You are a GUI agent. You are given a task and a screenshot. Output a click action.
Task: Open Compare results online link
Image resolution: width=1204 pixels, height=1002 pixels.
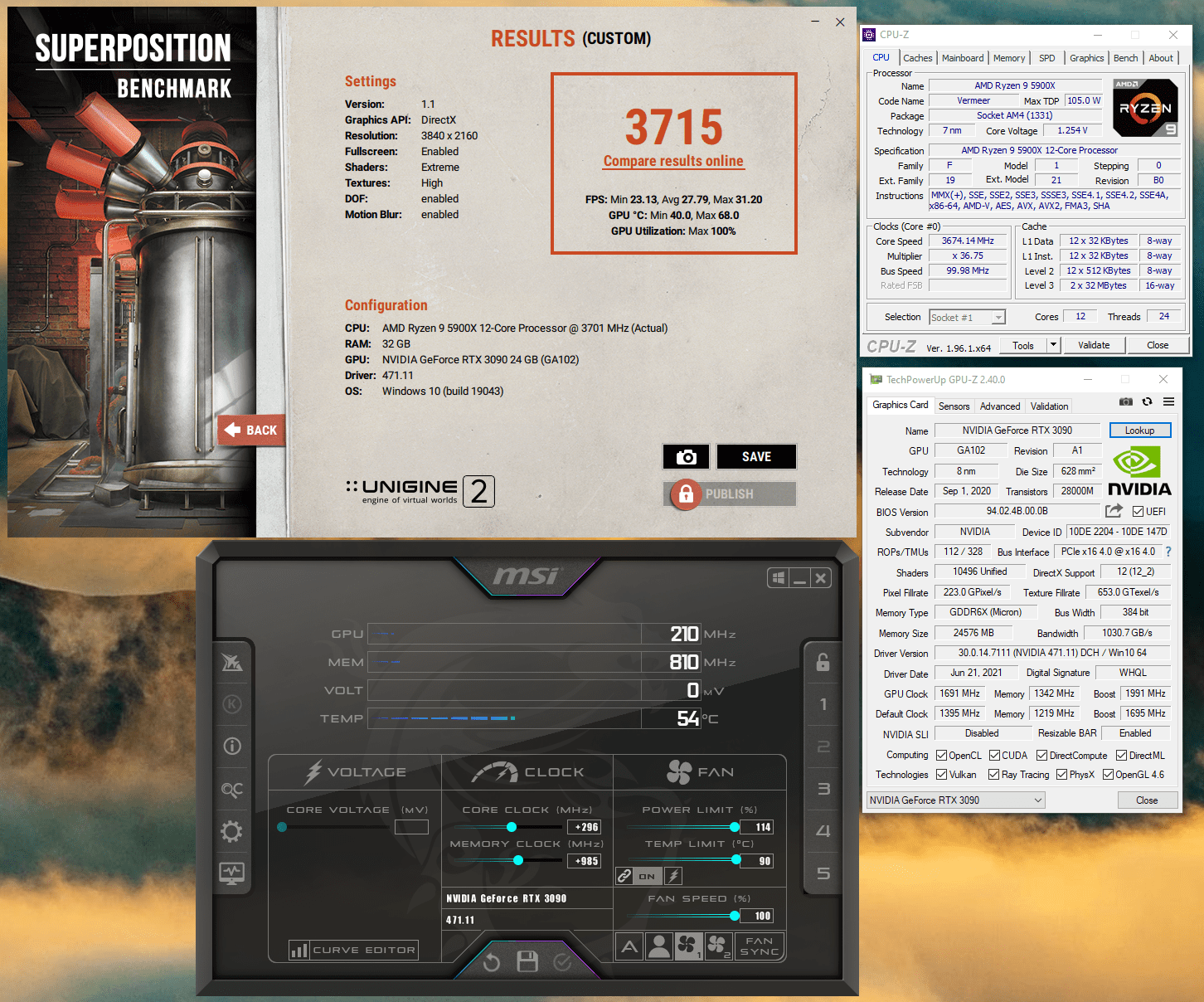coord(673,161)
